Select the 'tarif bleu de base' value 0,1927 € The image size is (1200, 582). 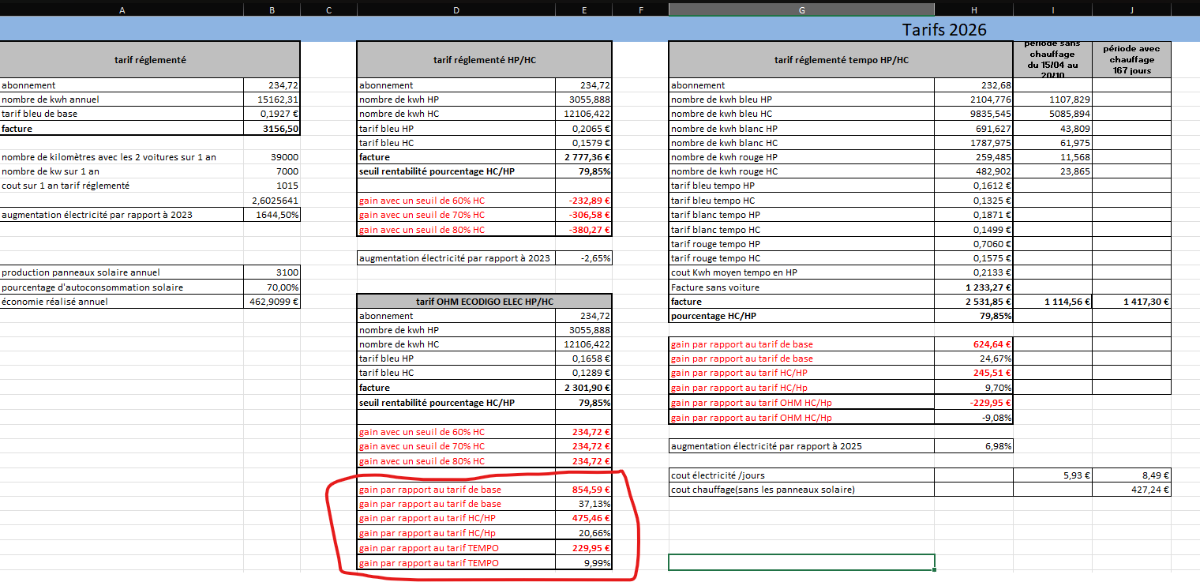point(270,114)
